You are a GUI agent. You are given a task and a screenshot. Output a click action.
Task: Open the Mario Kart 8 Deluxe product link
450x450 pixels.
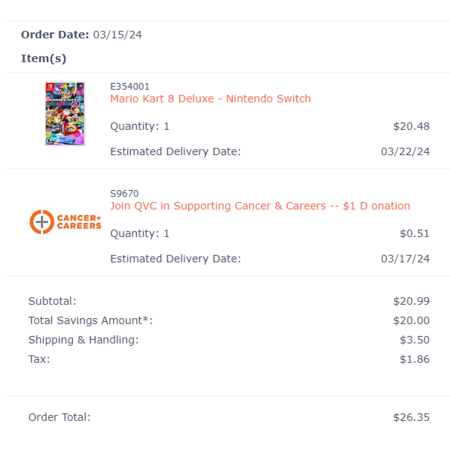pyautogui.click(x=210, y=99)
